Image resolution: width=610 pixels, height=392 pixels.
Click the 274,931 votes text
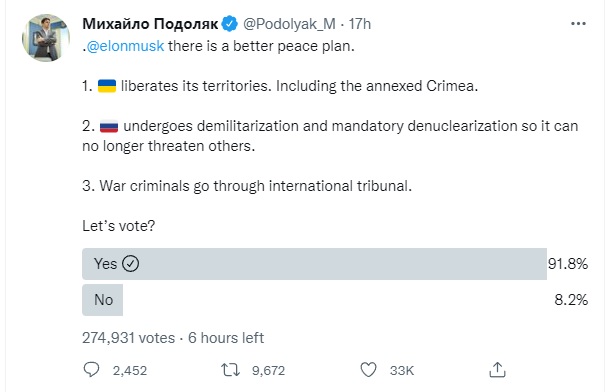click(x=128, y=338)
